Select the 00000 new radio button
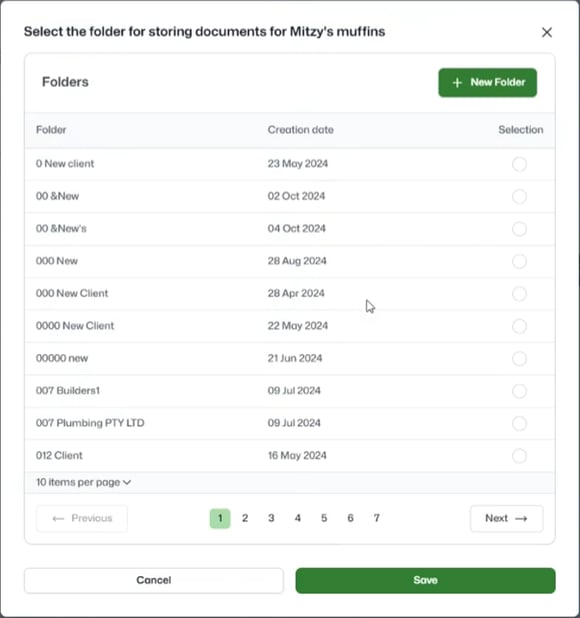The width and height of the screenshot is (580, 618). click(x=519, y=359)
